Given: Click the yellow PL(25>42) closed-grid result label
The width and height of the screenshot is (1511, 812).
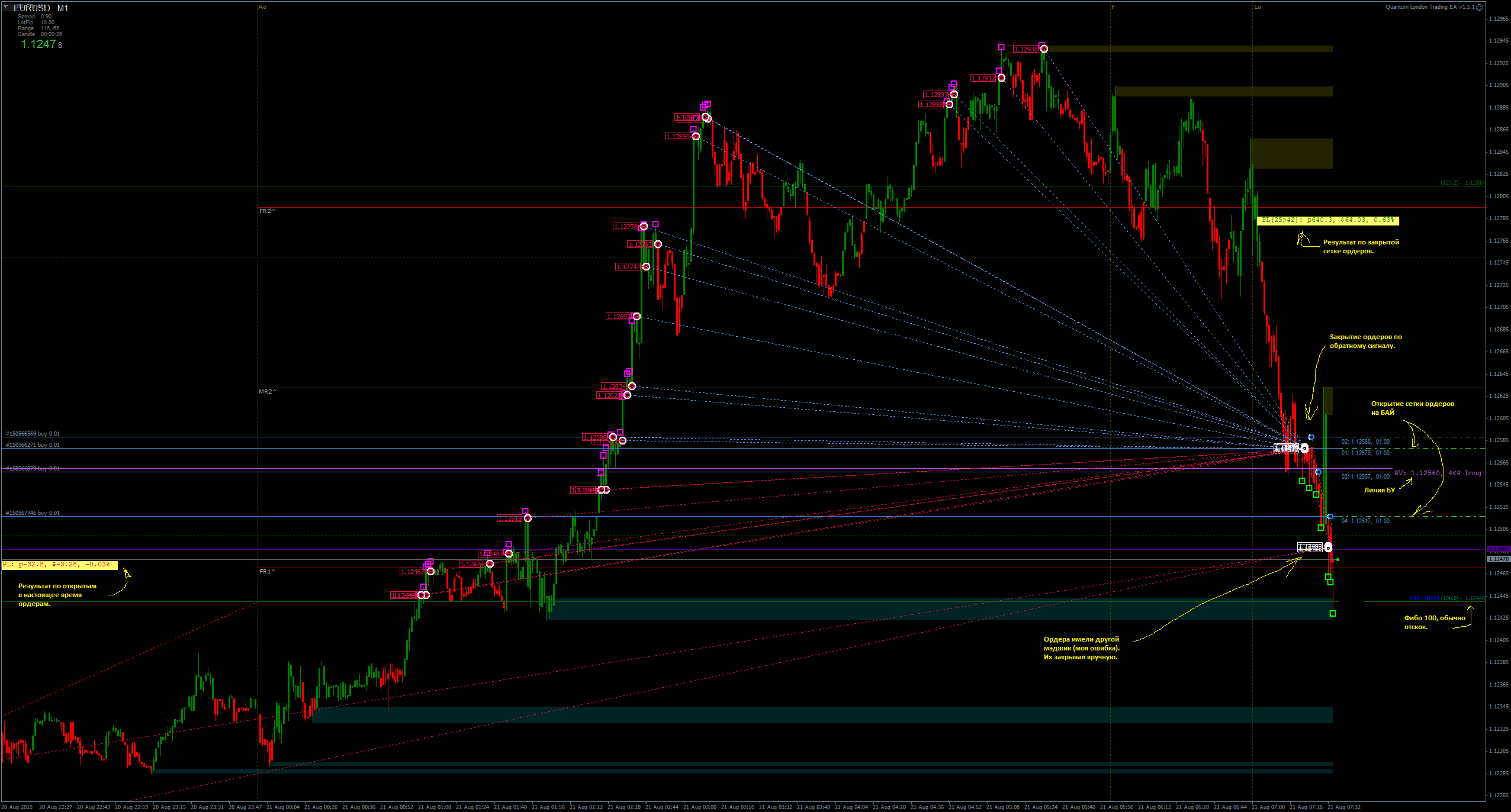Looking at the screenshot, I should pos(1327,220).
